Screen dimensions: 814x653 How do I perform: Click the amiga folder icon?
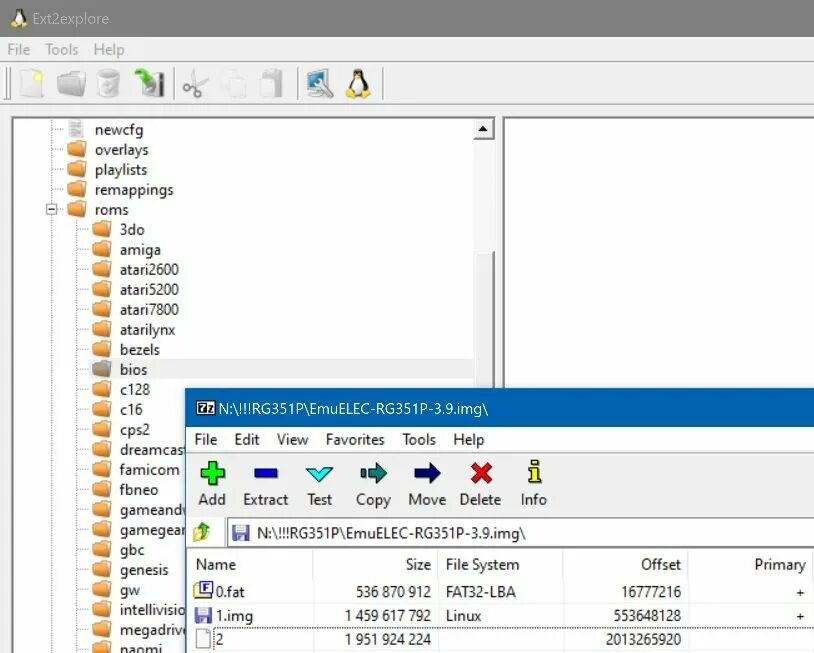coord(102,249)
